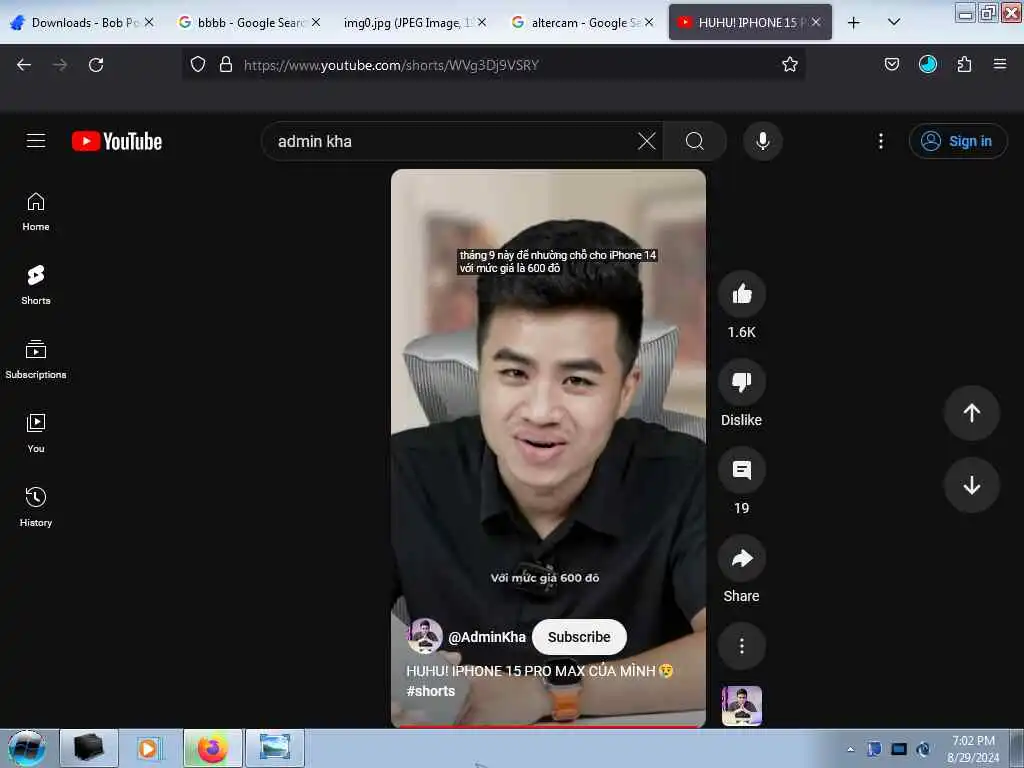The width and height of the screenshot is (1024, 768).
Task: Open more actions for the short
Action: click(x=741, y=646)
